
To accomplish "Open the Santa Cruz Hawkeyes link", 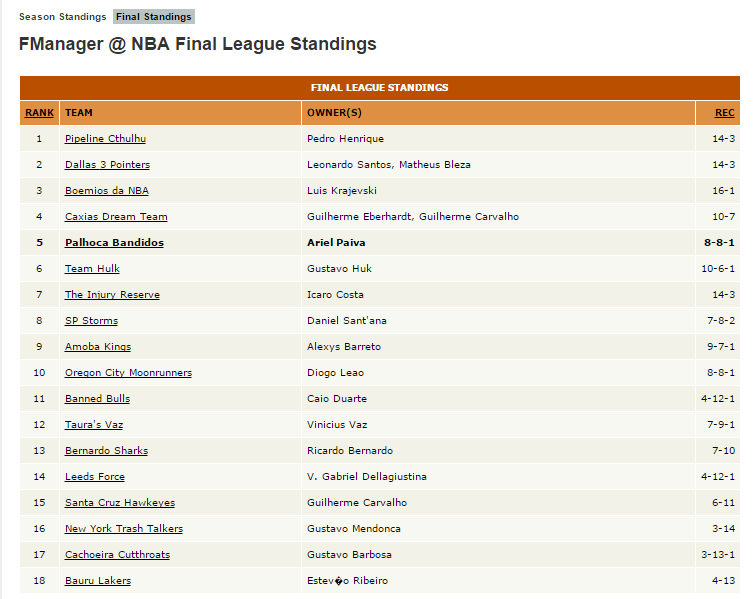I will pyautogui.click(x=120, y=502).
